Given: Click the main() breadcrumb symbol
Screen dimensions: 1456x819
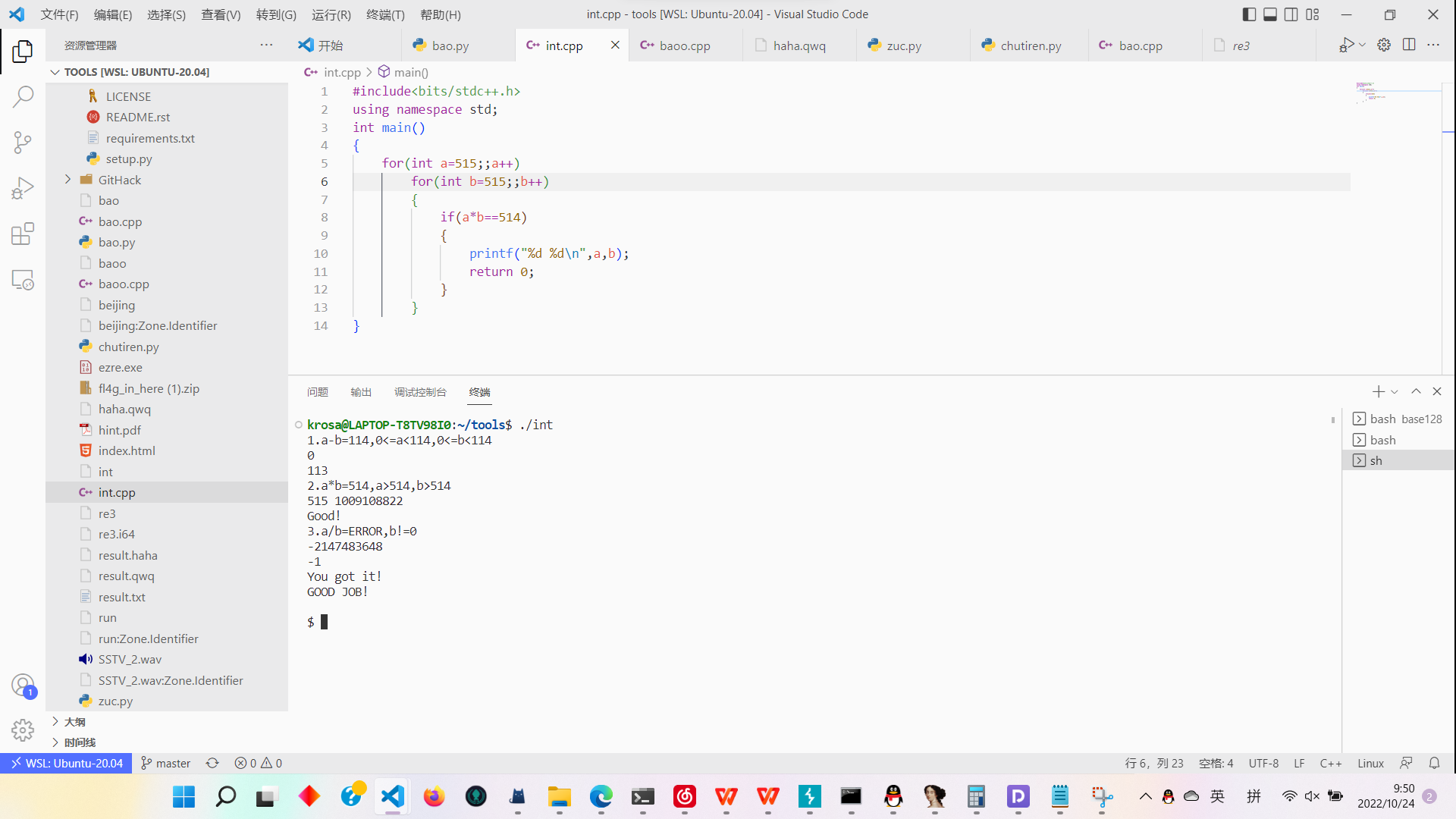Looking at the screenshot, I should pos(403,72).
